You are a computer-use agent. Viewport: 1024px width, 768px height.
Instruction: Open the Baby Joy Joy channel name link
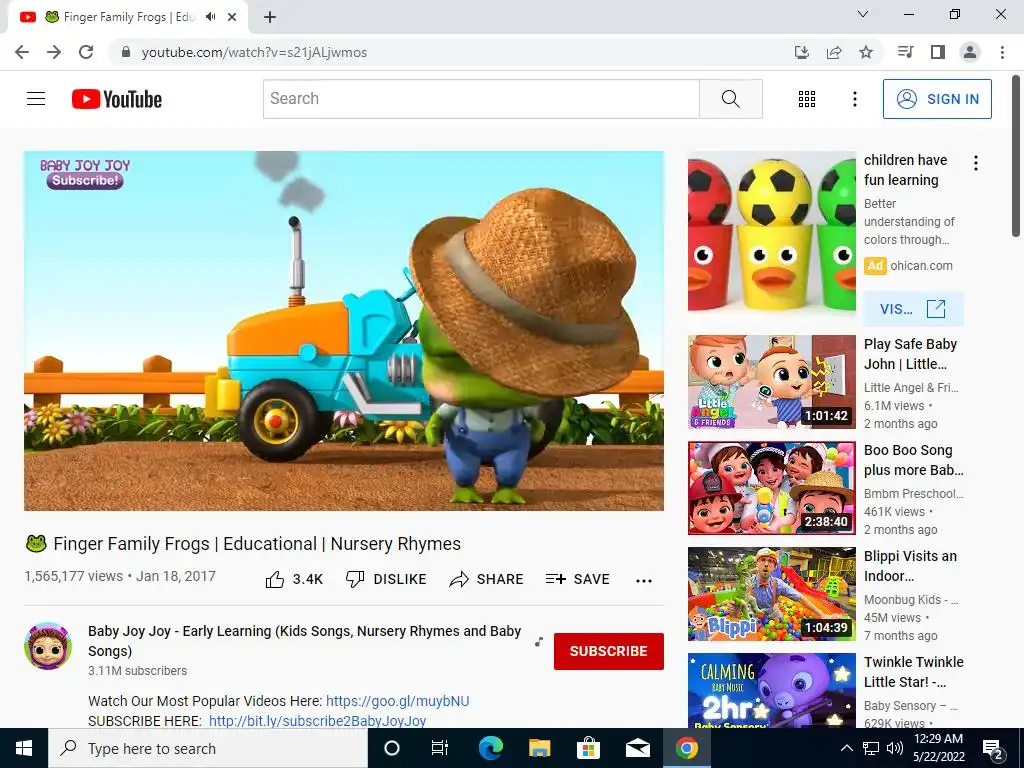[x=304, y=641]
